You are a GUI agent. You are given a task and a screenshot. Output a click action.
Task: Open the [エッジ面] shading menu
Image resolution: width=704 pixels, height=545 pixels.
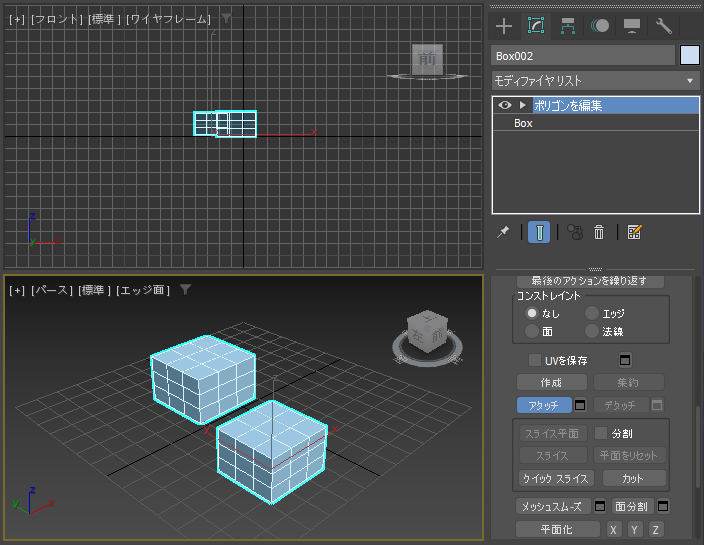pos(143,290)
